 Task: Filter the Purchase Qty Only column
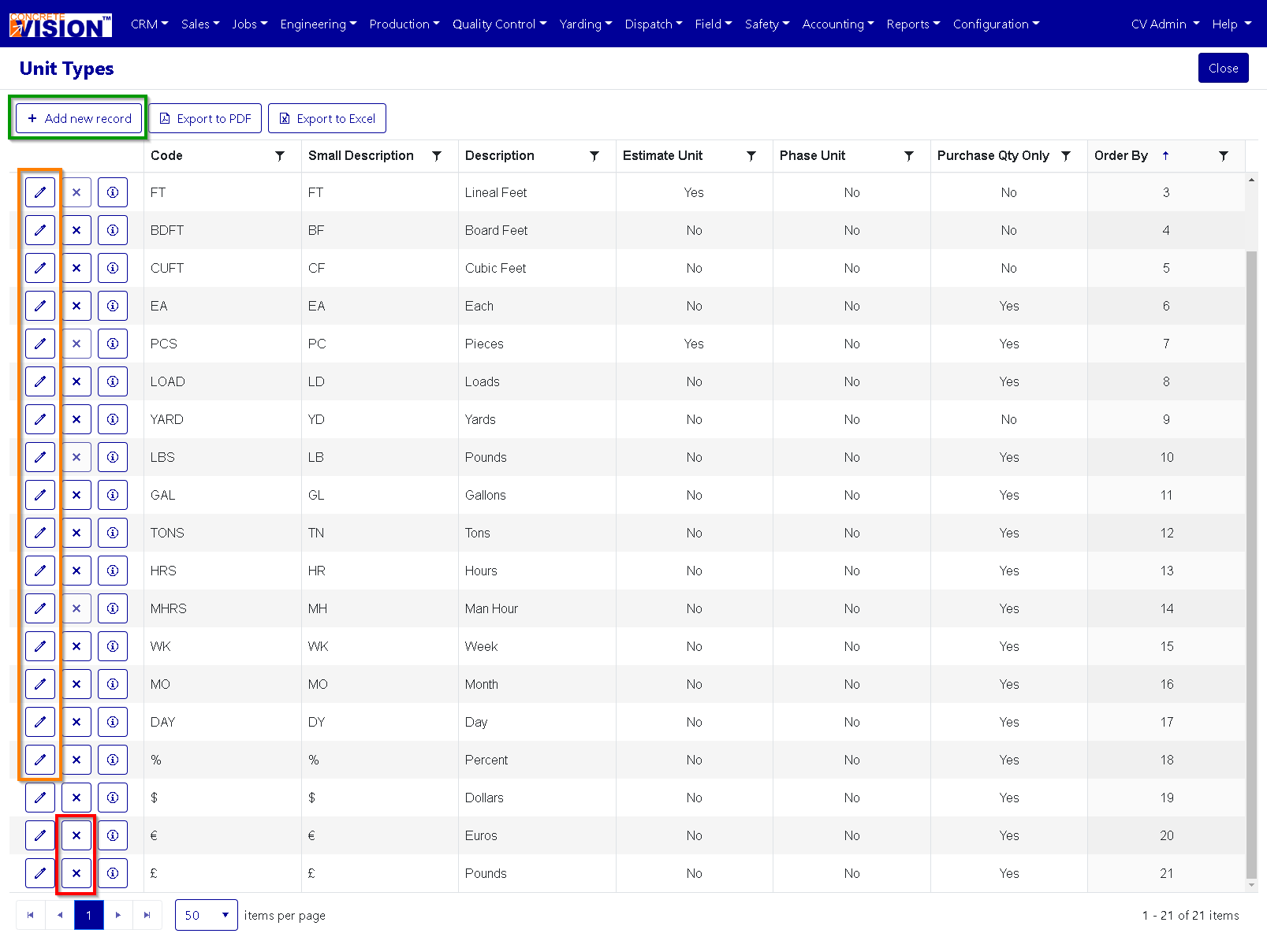pyautogui.click(x=1066, y=156)
